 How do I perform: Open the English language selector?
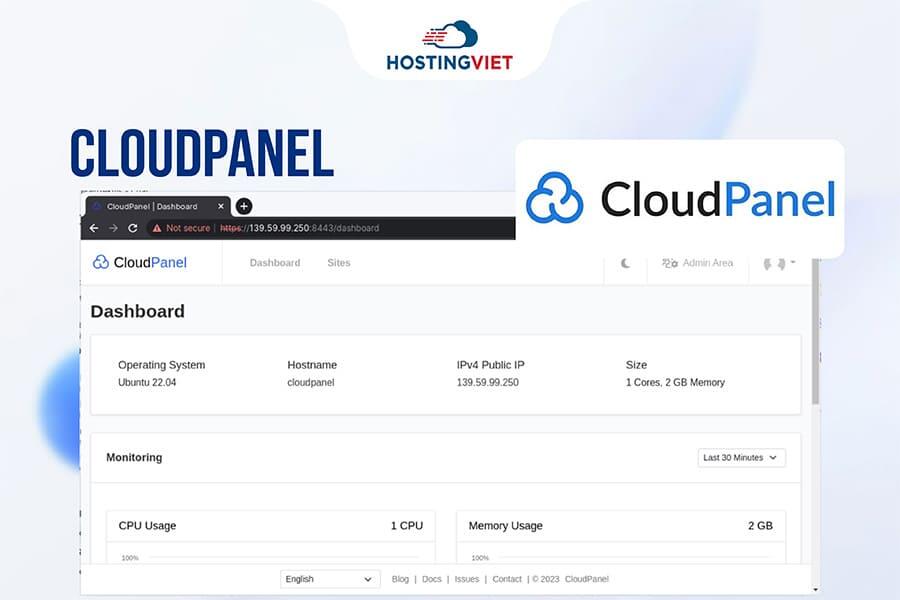[330, 578]
